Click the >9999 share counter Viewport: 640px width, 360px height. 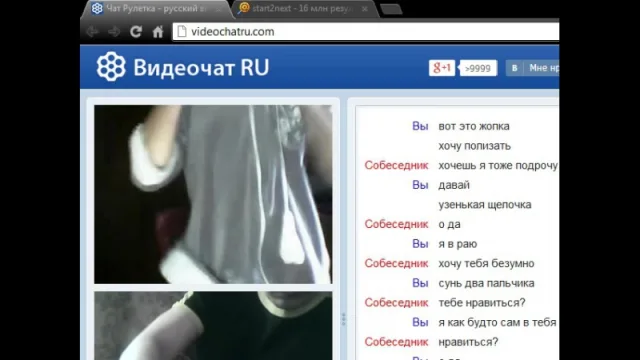(x=478, y=68)
